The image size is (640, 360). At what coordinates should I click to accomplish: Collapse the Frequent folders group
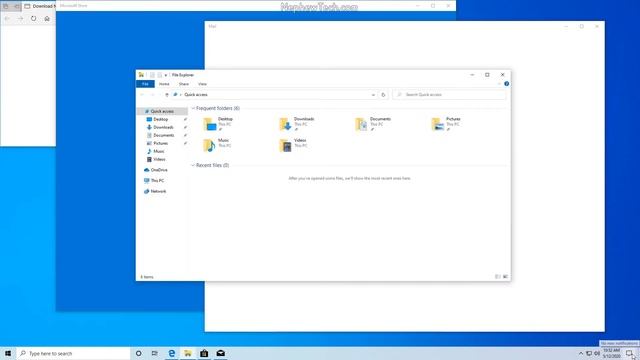point(193,108)
